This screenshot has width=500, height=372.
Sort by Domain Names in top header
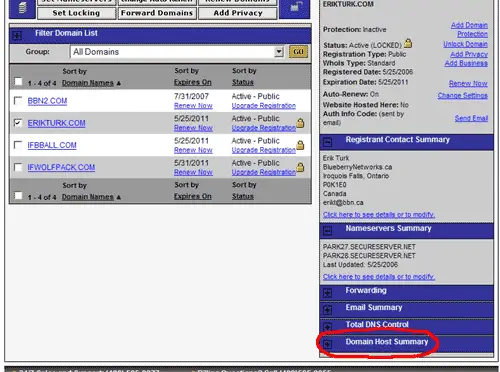88,83
